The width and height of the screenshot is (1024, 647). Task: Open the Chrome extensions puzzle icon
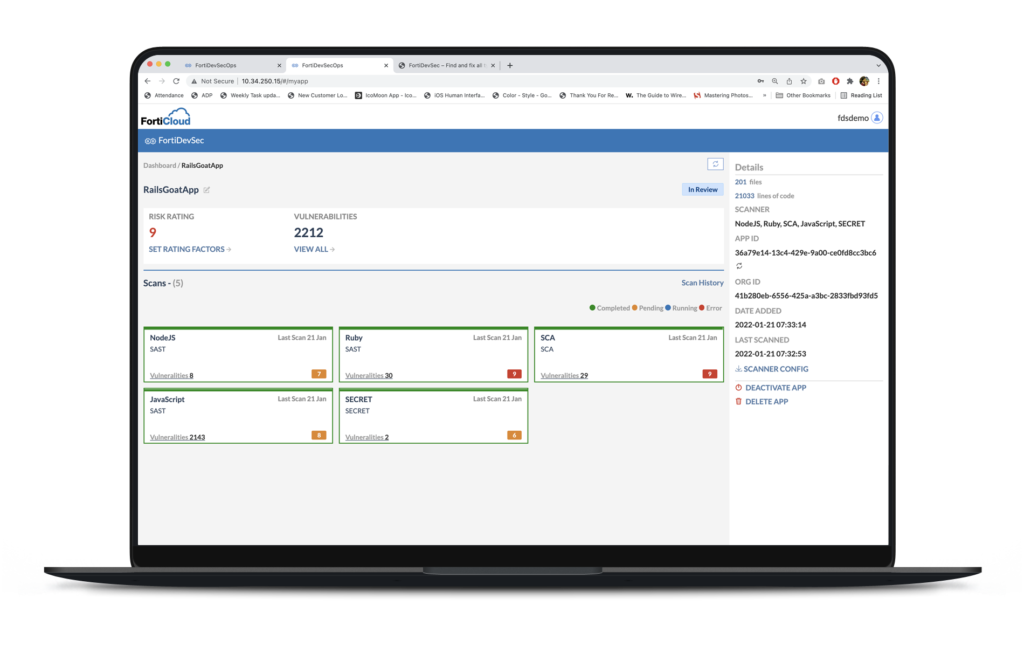click(x=849, y=80)
